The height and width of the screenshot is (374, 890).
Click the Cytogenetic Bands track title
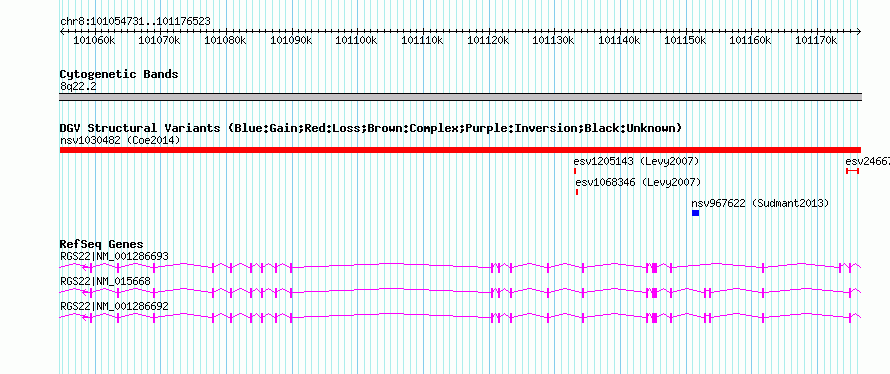pos(119,74)
